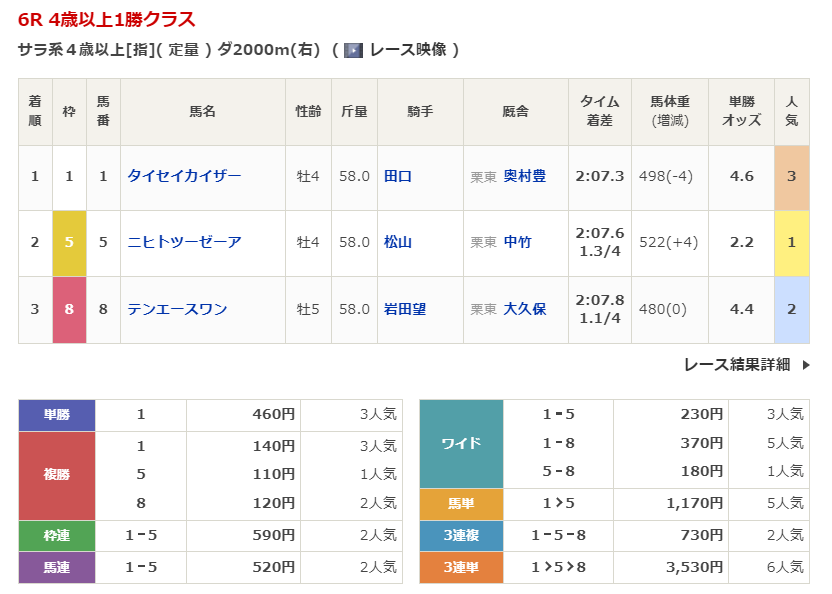
Task: Click the ワイド payout label
Action: point(461,443)
